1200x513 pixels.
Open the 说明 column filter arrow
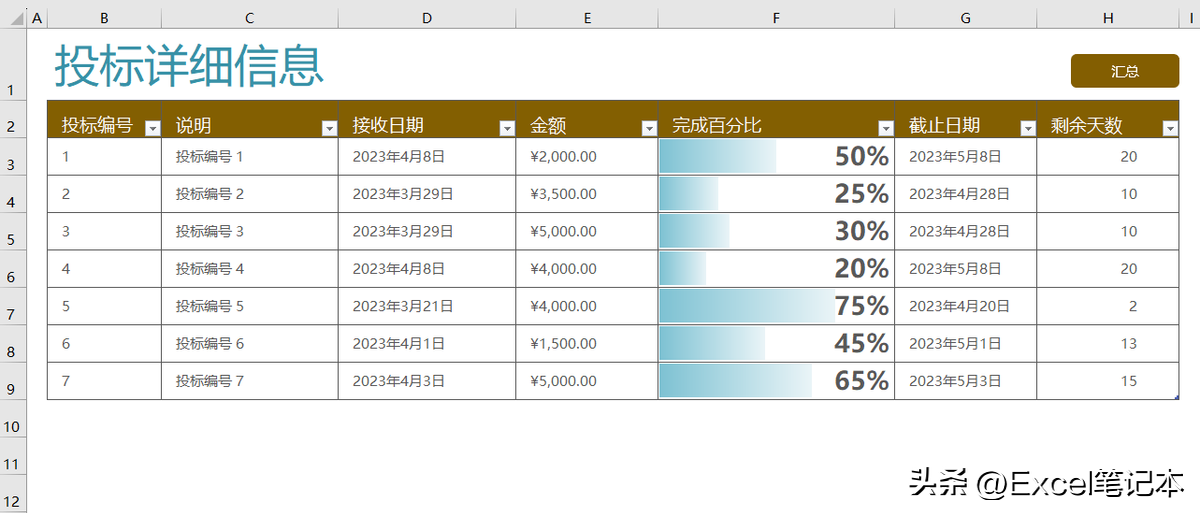coord(329,128)
